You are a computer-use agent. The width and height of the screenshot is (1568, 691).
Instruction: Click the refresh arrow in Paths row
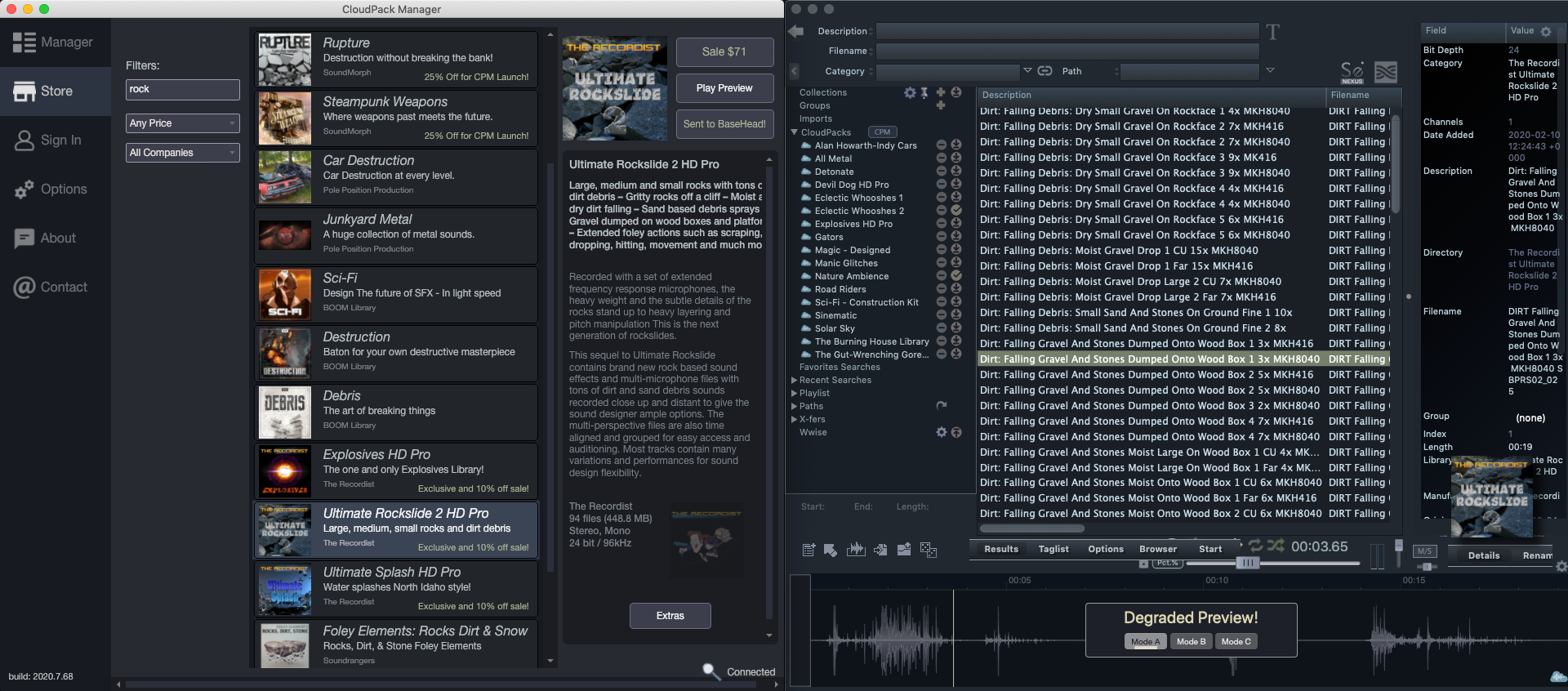[x=942, y=405]
